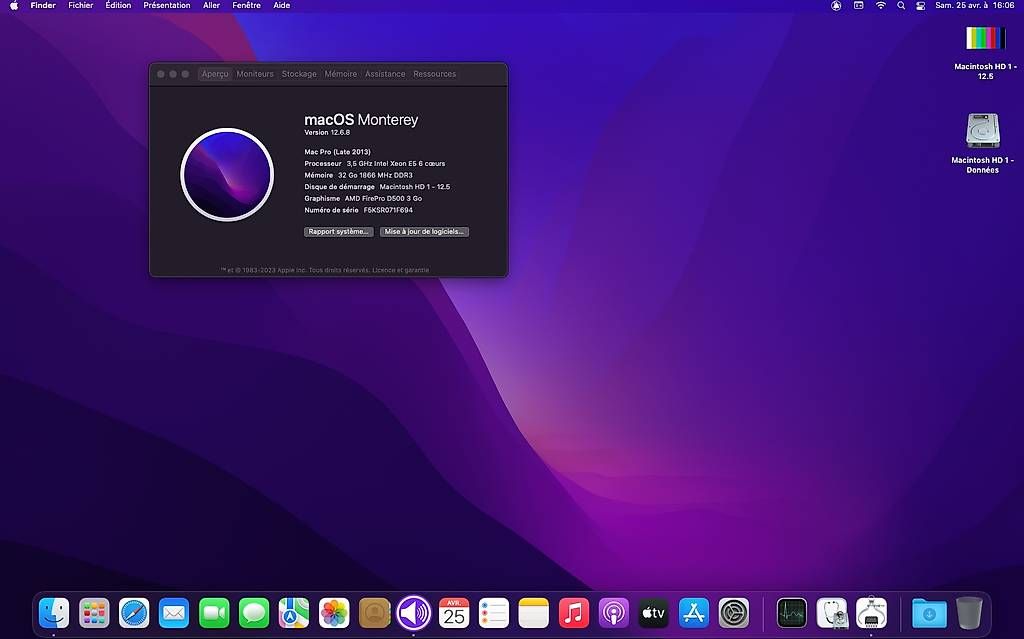Open the Finder menu

43,5
